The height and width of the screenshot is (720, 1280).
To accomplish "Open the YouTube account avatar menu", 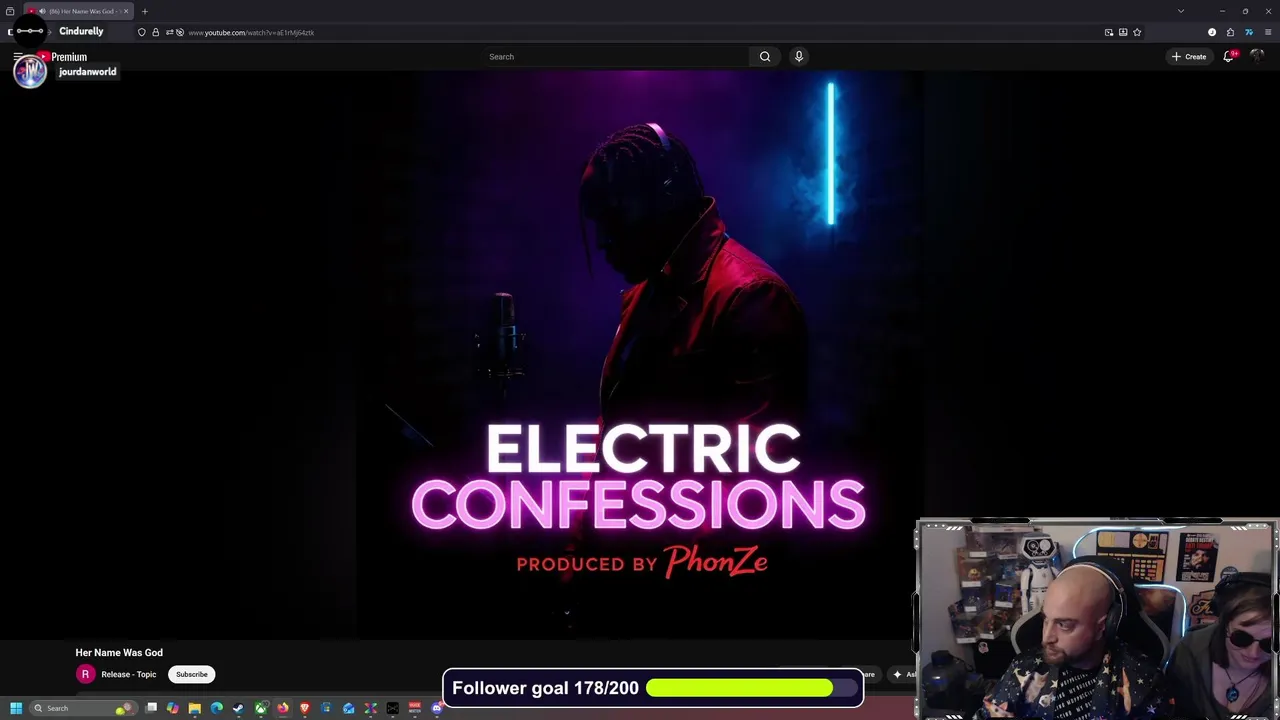I will pyautogui.click(x=1258, y=57).
